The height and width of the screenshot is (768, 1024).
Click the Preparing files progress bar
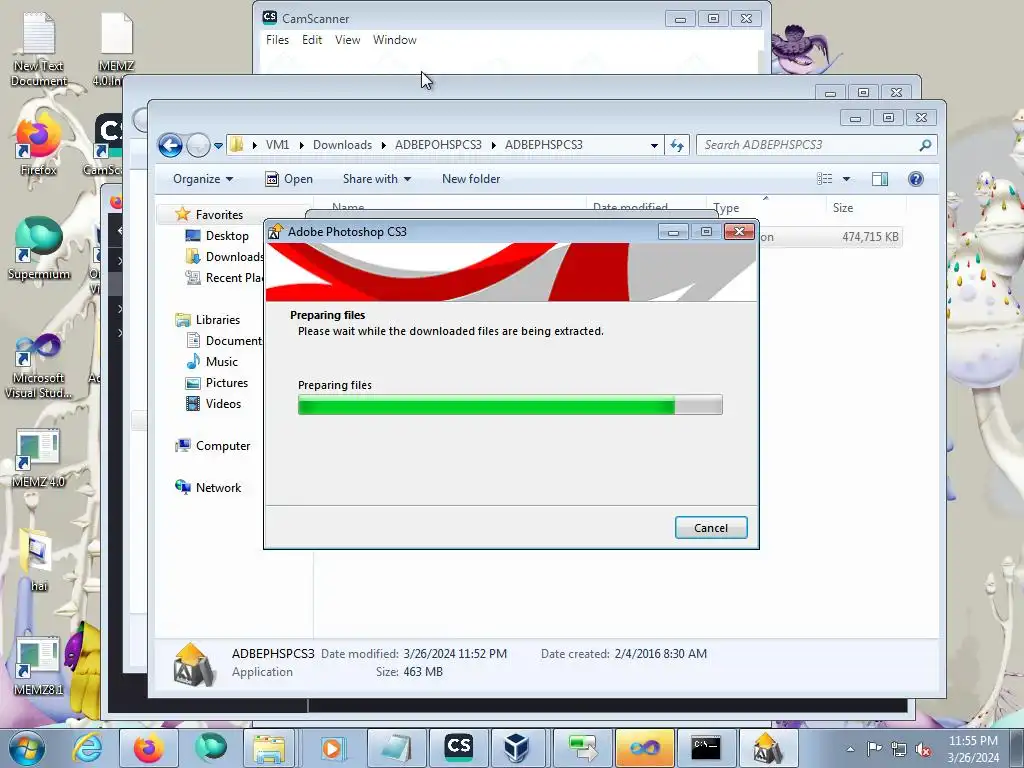coord(510,405)
